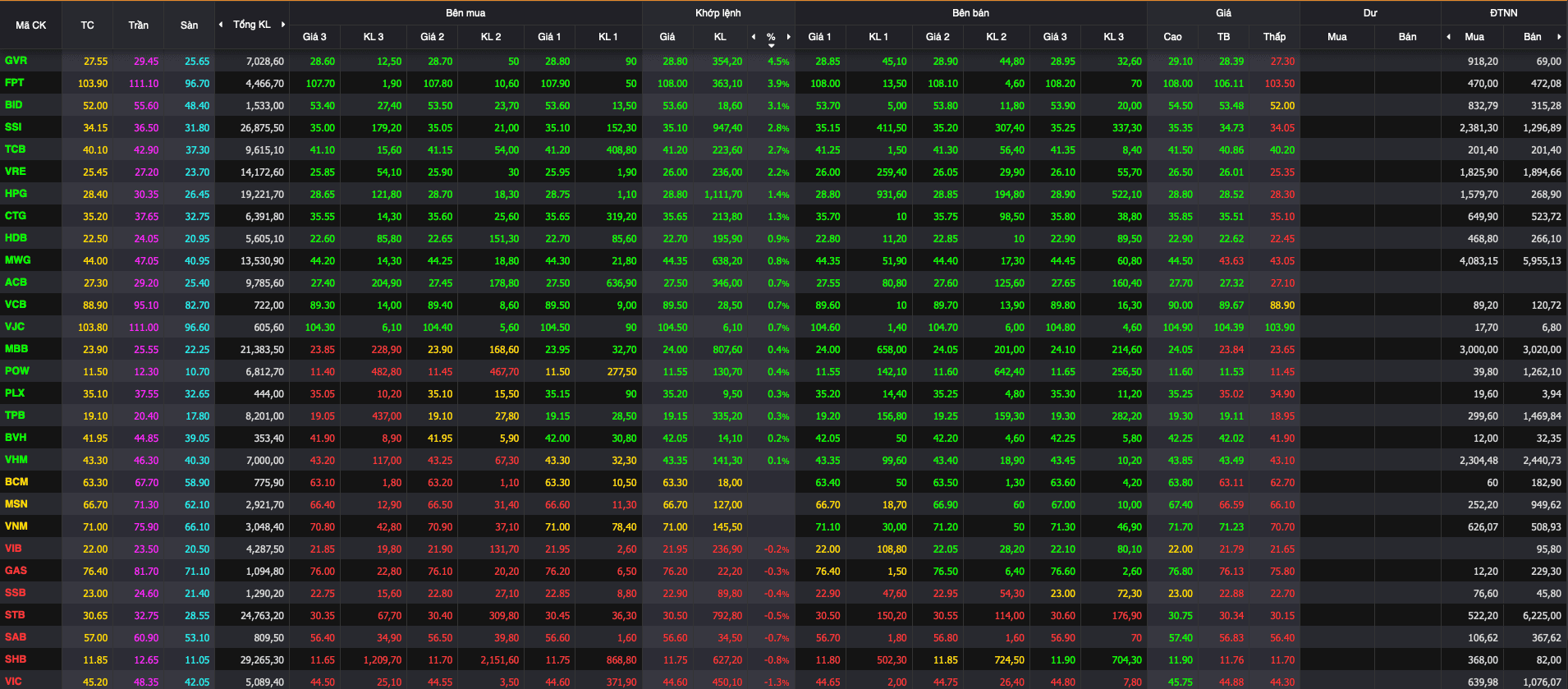
Task: Click the Bán header under Dư
Action: pyautogui.click(x=1407, y=37)
